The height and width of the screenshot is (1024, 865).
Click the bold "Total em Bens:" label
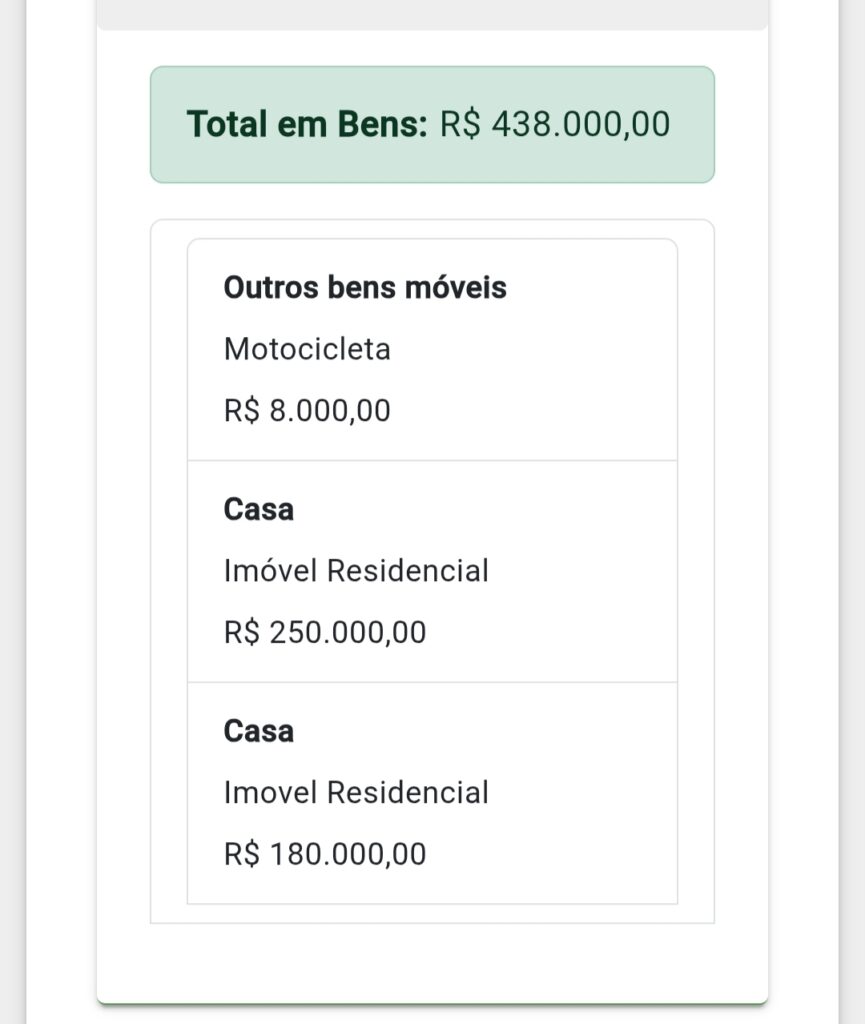[x=306, y=125]
